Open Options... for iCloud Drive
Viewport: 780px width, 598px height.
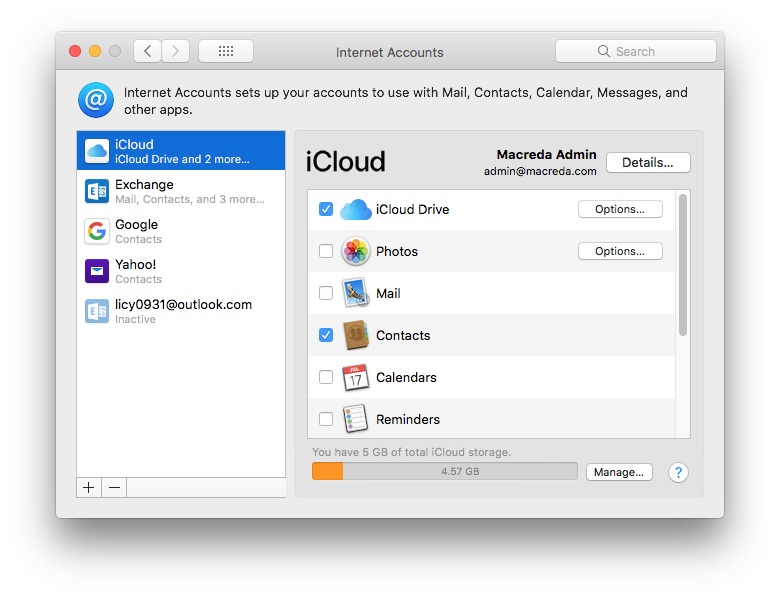click(620, 209)
